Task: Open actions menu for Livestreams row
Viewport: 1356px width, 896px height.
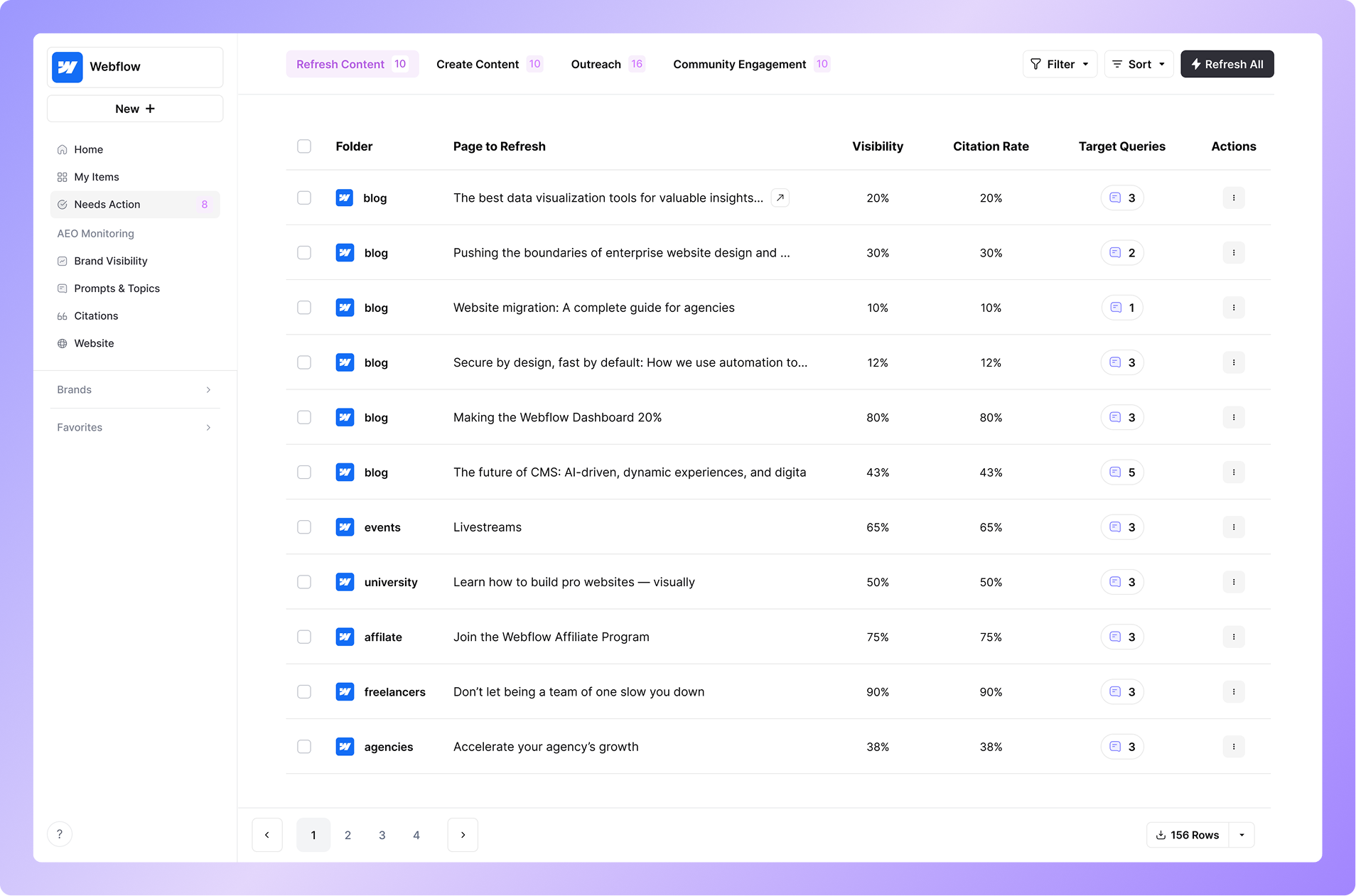Action: point(1234,527)
